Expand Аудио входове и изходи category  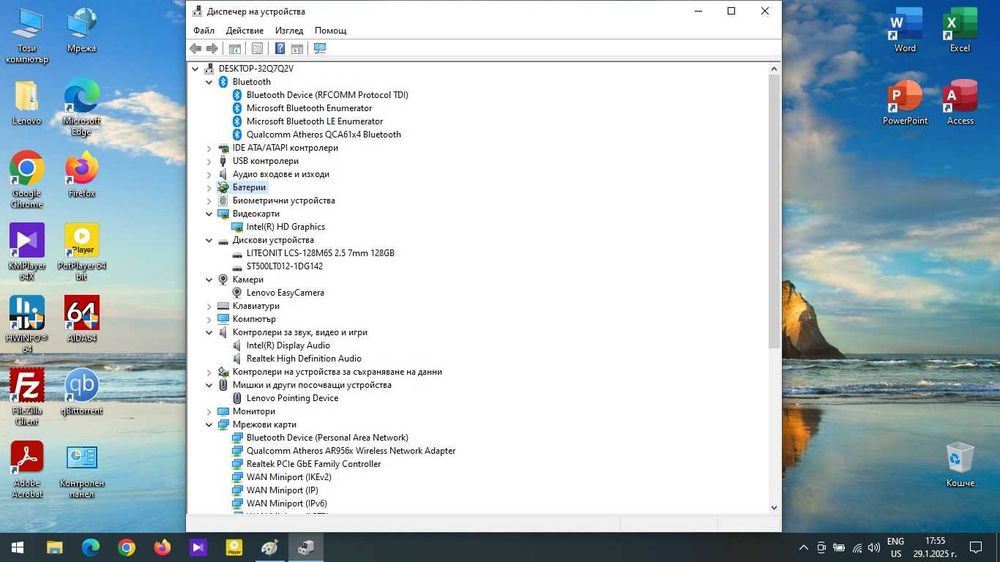pyautogui.click(x=209, y=174)
